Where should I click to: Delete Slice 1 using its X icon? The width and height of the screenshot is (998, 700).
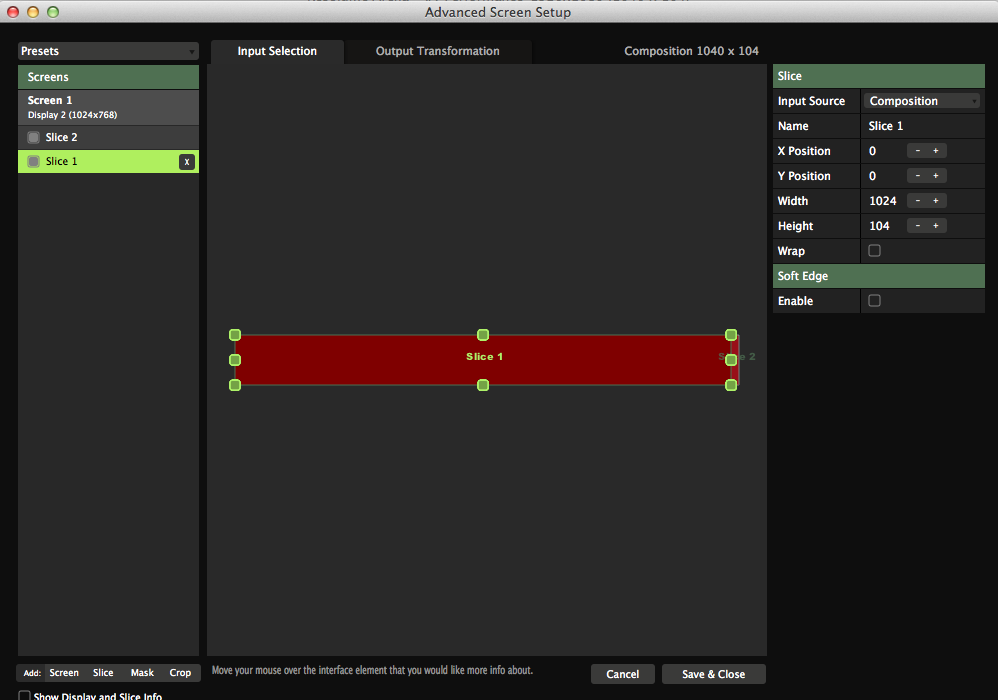coord(186,162)
